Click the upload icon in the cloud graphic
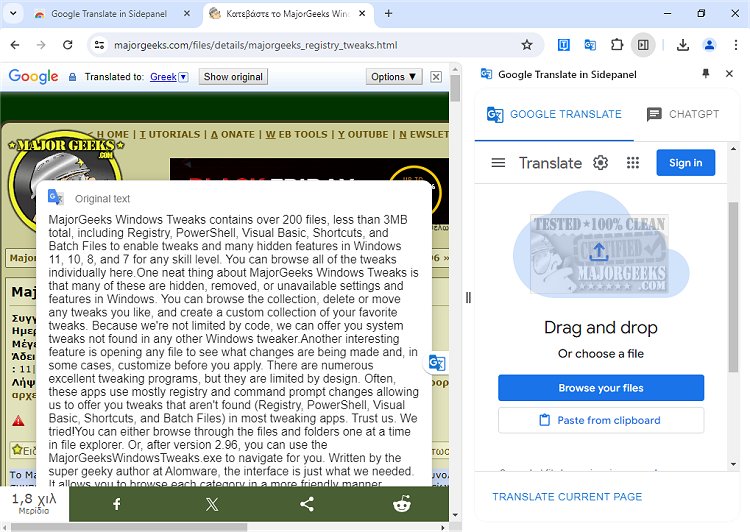The width and height of the screenshot is (750, 532). pyautogui.click(x=598, y=252)
